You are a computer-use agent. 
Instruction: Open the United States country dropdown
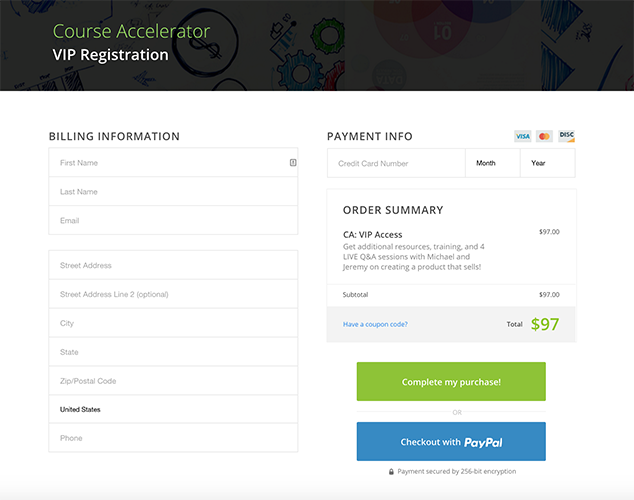(173, 409)
